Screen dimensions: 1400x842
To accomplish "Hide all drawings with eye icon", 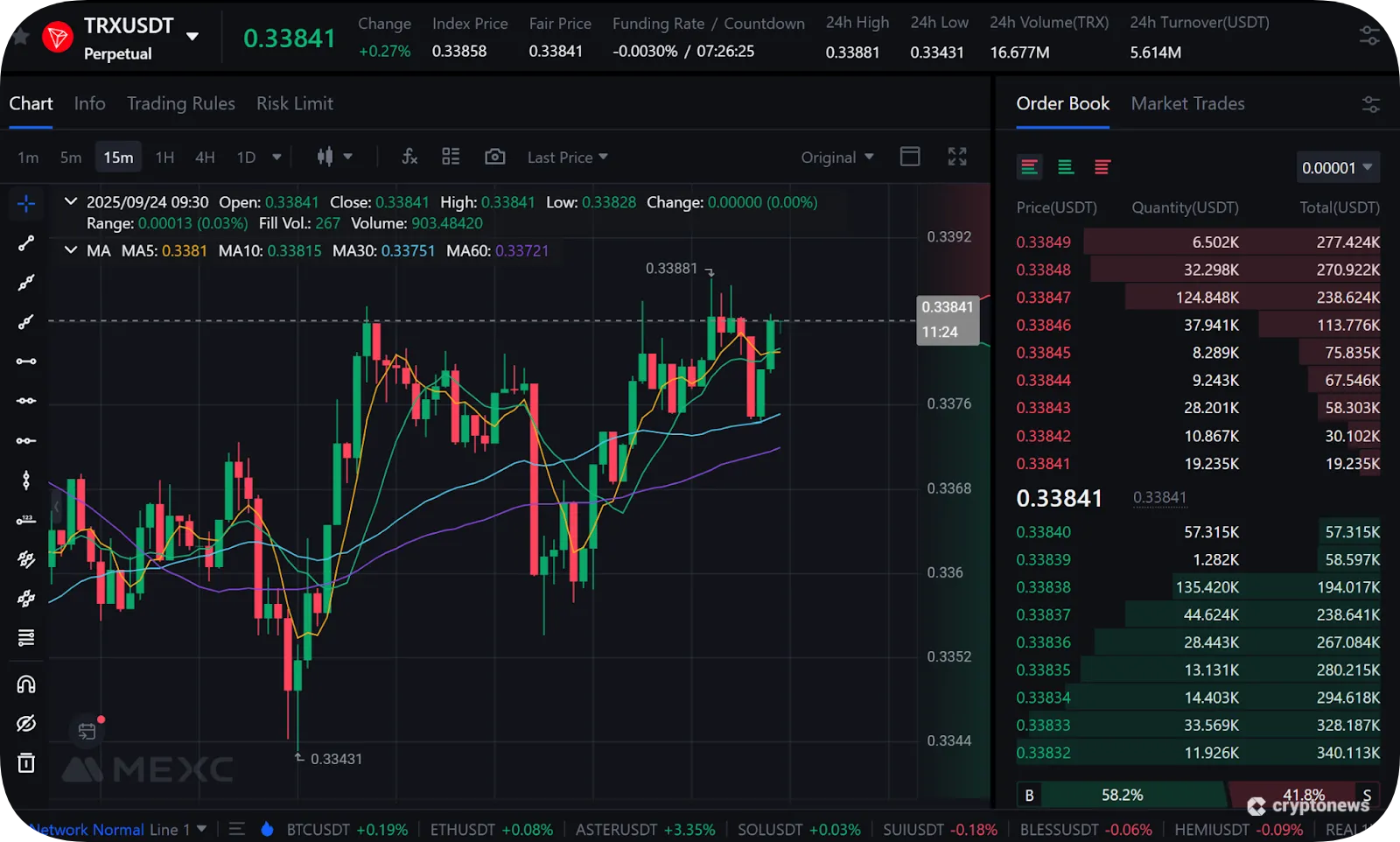I will click(x=26, y=723).
